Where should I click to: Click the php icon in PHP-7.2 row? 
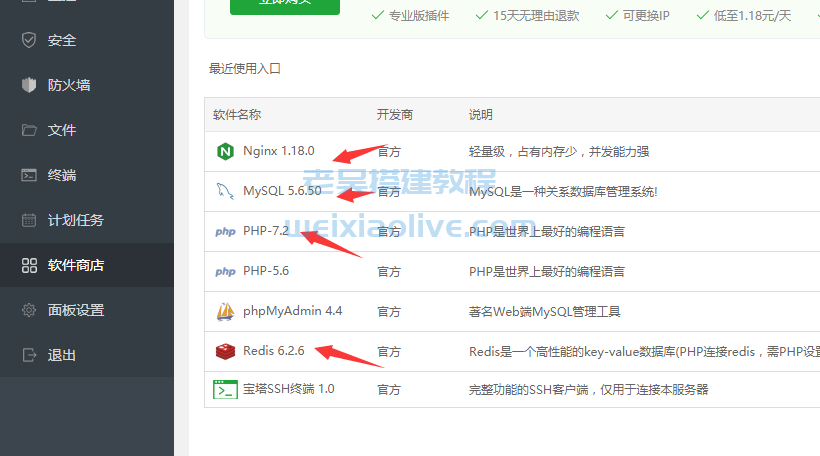[225, 231]
